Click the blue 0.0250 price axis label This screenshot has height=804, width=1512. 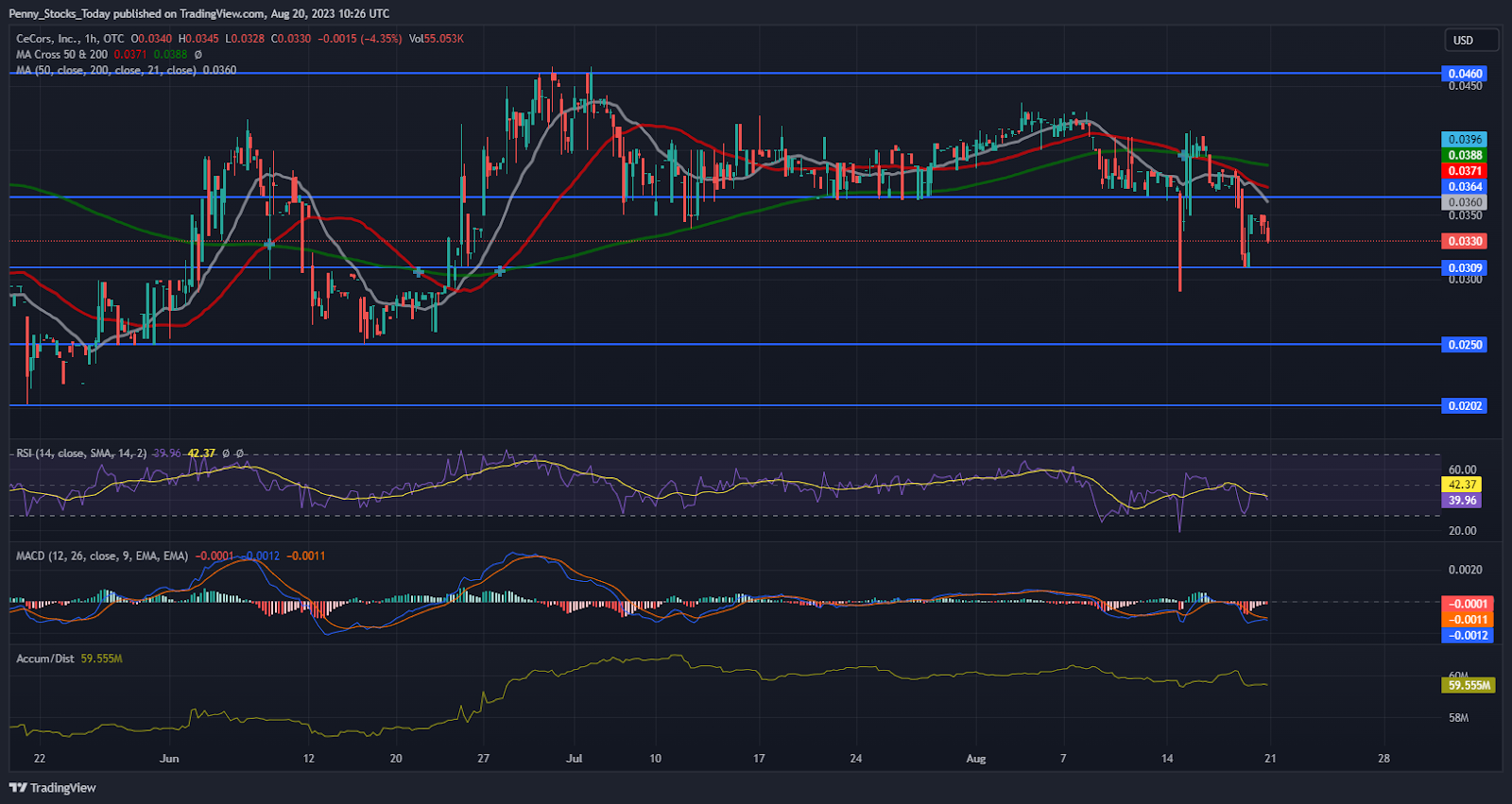coord(1465,345)
